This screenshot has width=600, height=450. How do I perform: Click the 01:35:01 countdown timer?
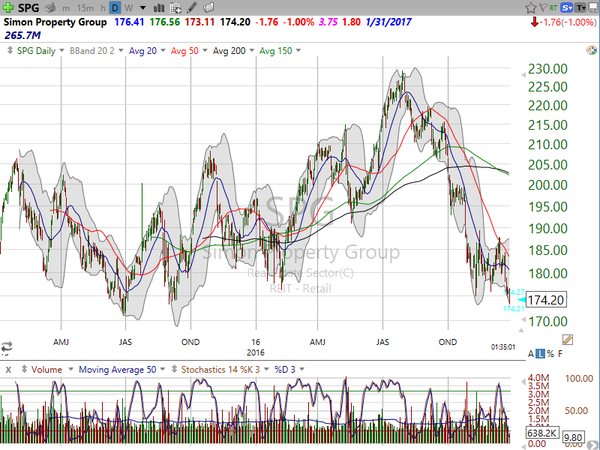pos(503,347)
